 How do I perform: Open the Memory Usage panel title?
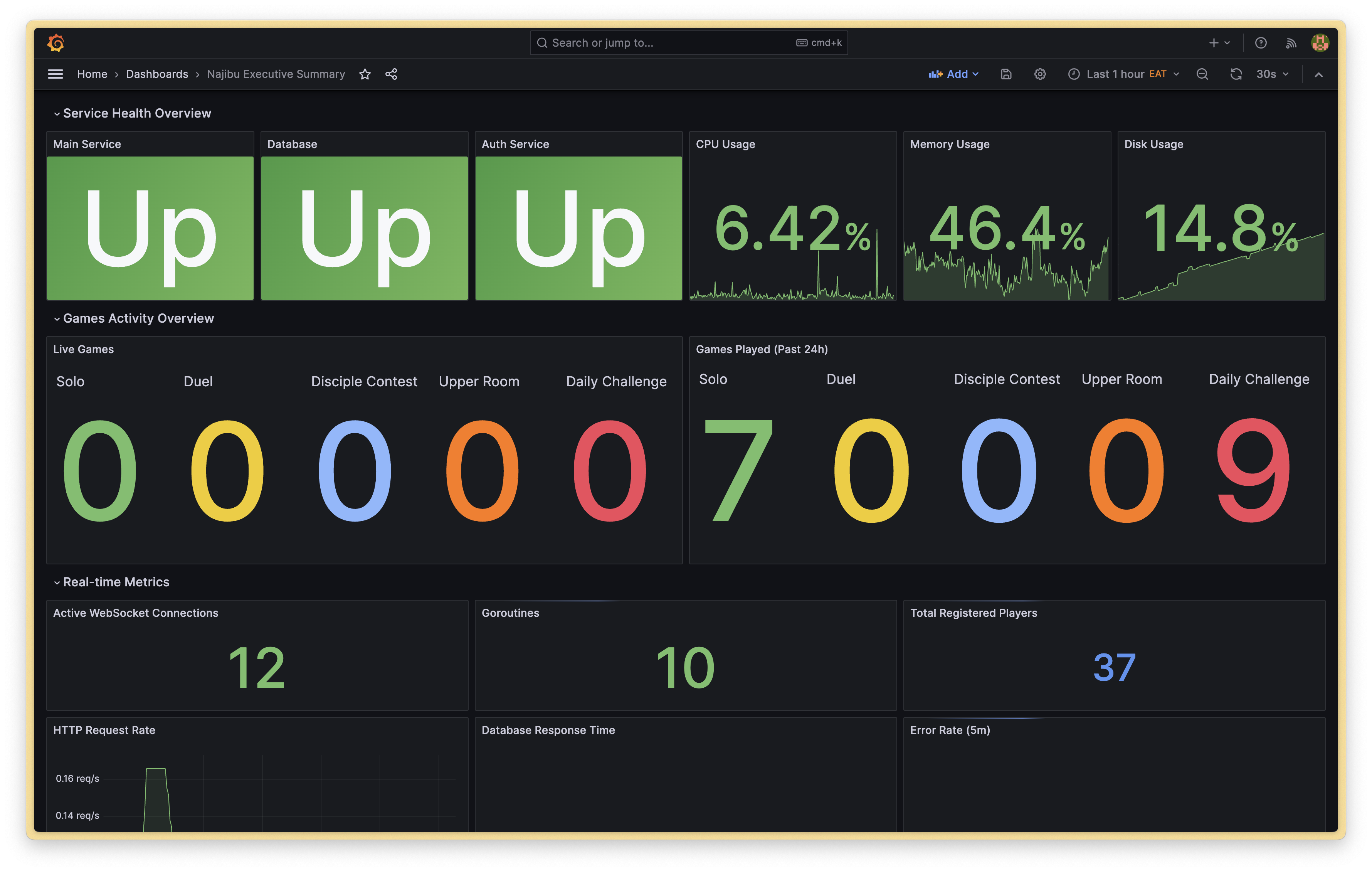tap(950, 144)
